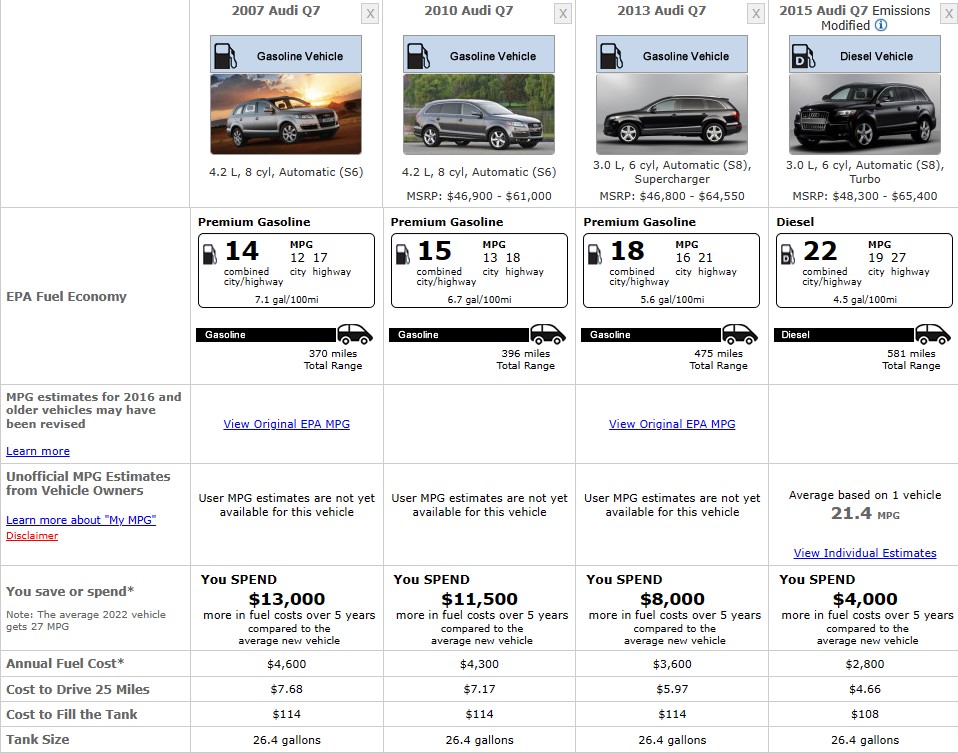
Task: Click the 2007 Gasoline Vehicle banner
Action: coord(286,54)
